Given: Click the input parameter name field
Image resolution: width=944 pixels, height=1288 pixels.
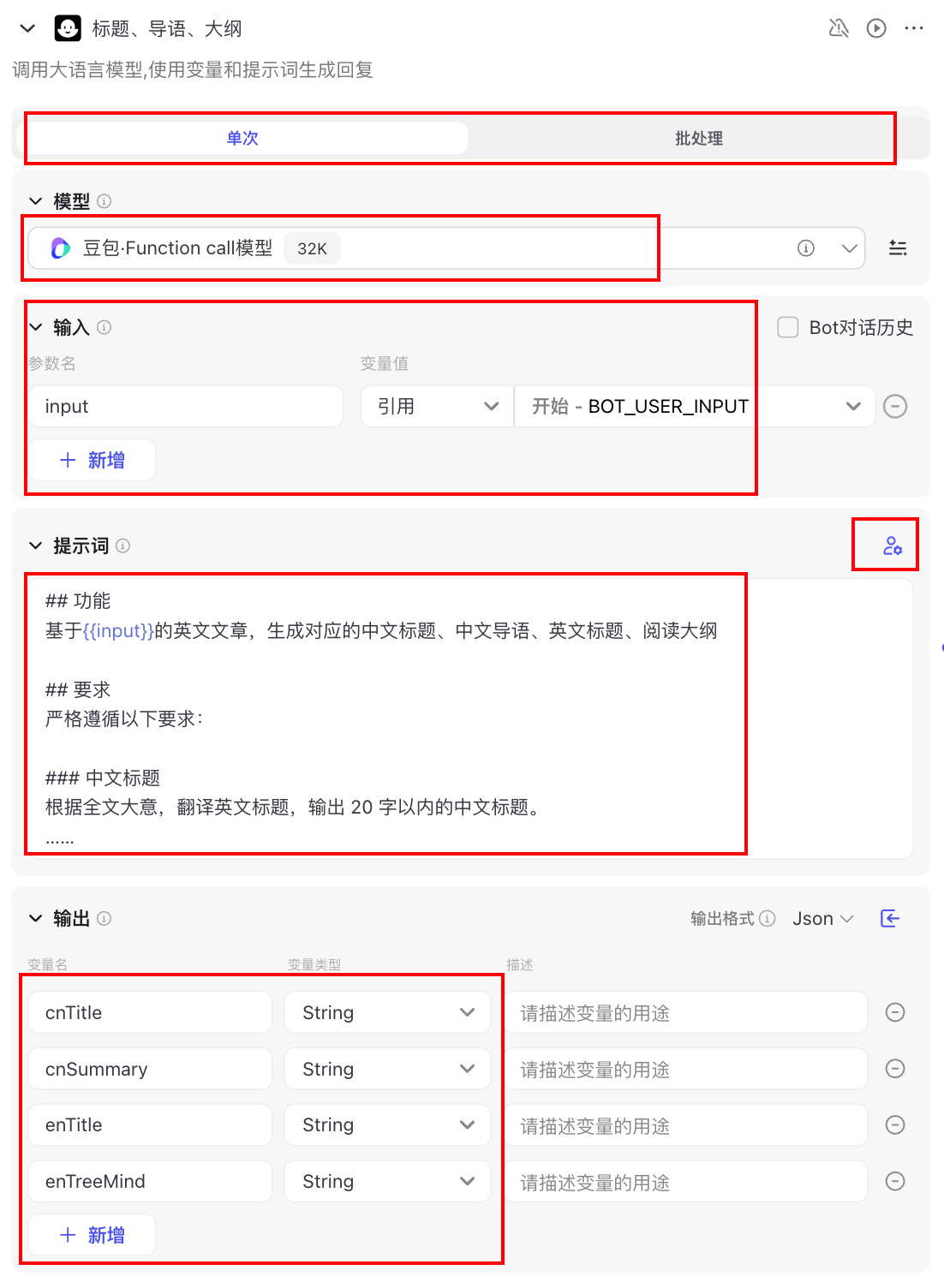Looking at the screenshot, I should click(186, 406).
